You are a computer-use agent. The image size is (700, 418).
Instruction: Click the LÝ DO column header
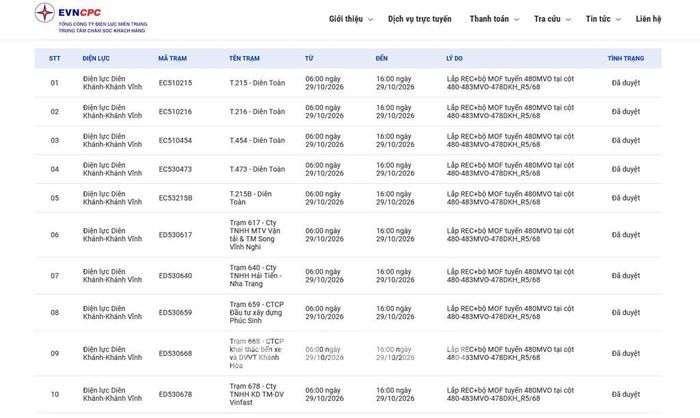[x=454, y=59]
